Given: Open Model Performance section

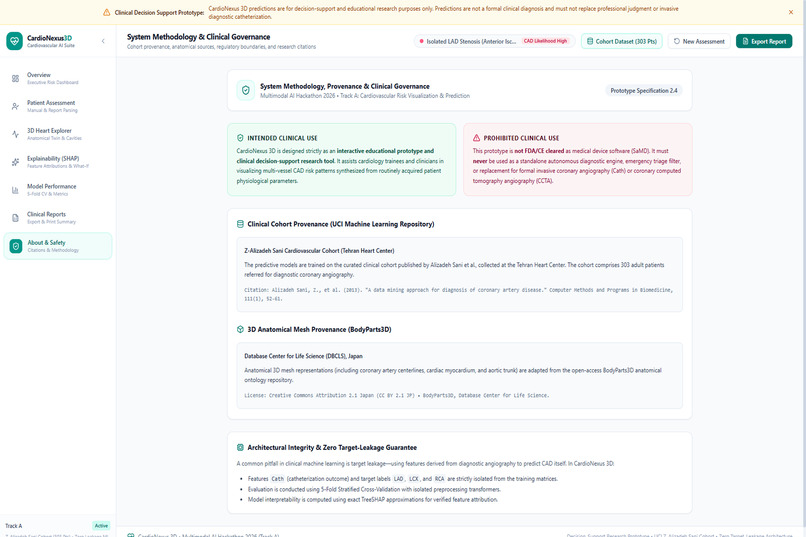Looking at the screenshot, I should pyautogui.click(x=58, y=190).
